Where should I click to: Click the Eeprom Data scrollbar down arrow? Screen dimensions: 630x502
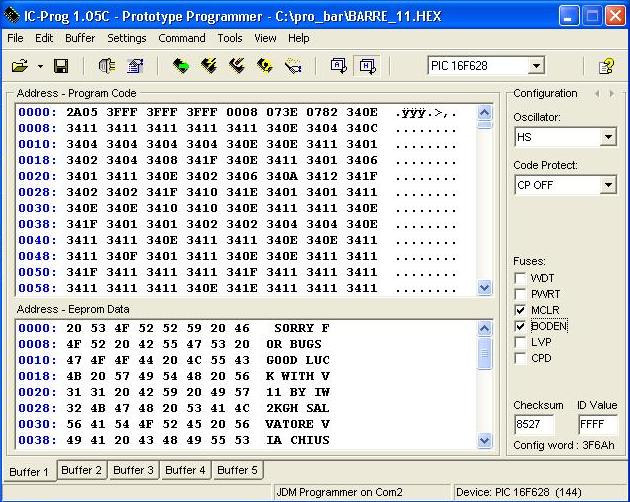pyautogui.click(x=485, y=441)
